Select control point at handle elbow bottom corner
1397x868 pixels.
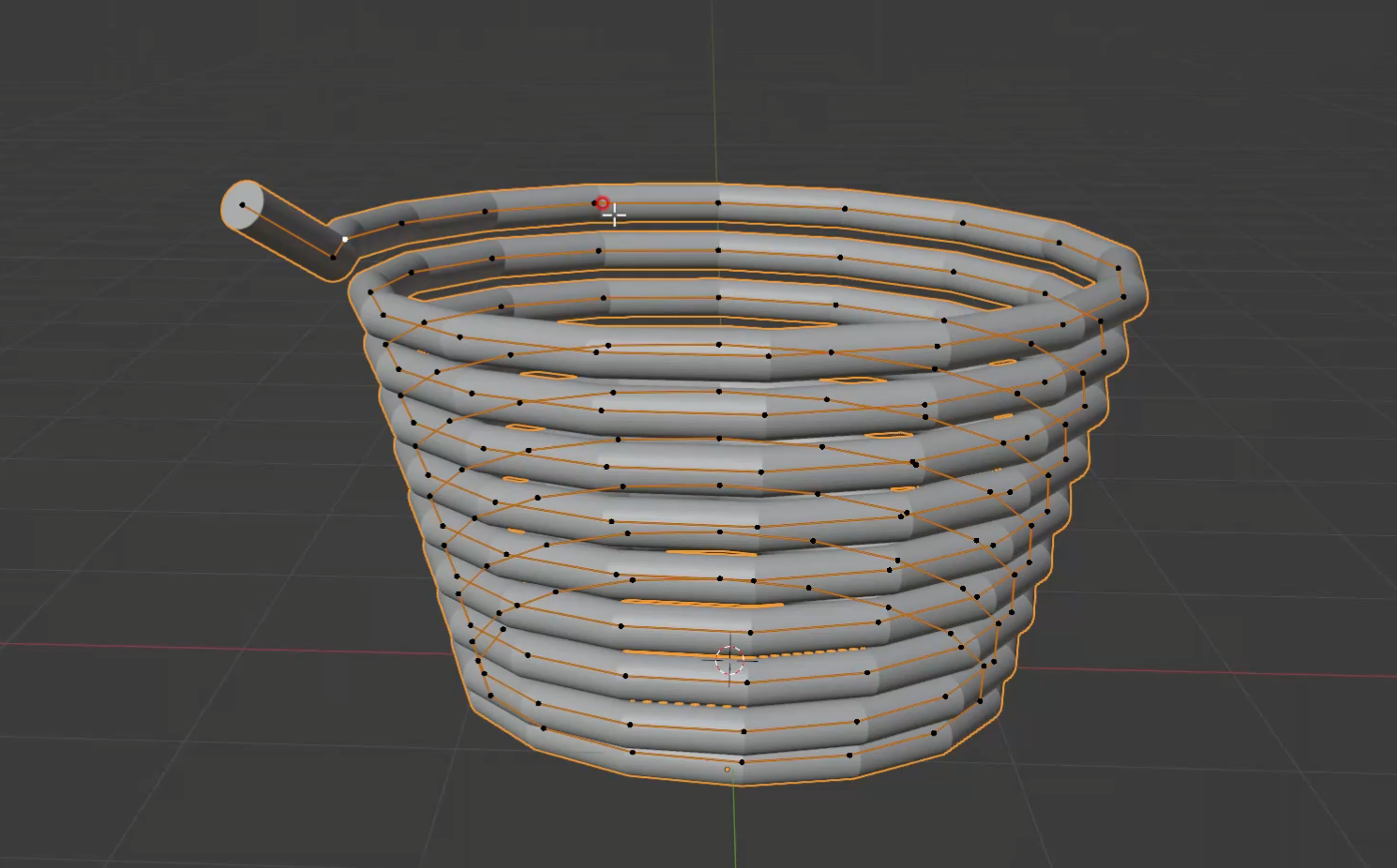pyautogui.click(x=332, y=256)
